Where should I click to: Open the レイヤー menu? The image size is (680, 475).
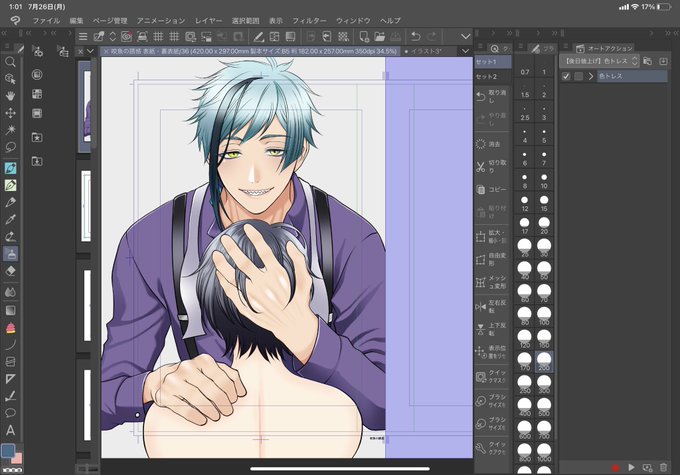[208, 20]
